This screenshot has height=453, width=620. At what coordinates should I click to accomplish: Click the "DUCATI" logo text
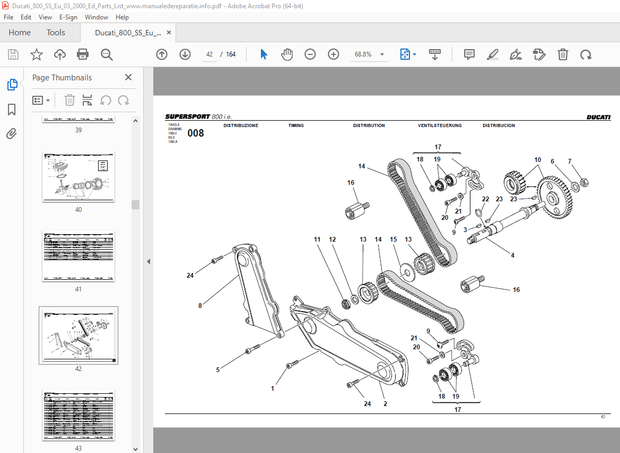tap(599, 117)
